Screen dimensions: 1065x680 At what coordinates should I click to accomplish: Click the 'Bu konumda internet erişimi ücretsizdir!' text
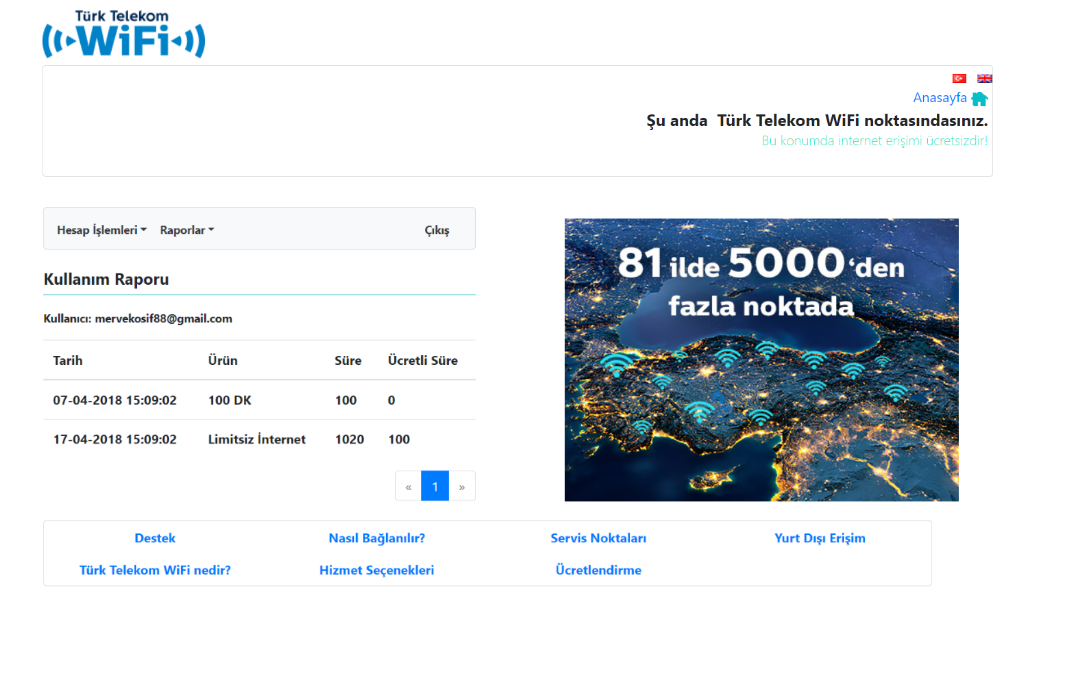[874, 141]
